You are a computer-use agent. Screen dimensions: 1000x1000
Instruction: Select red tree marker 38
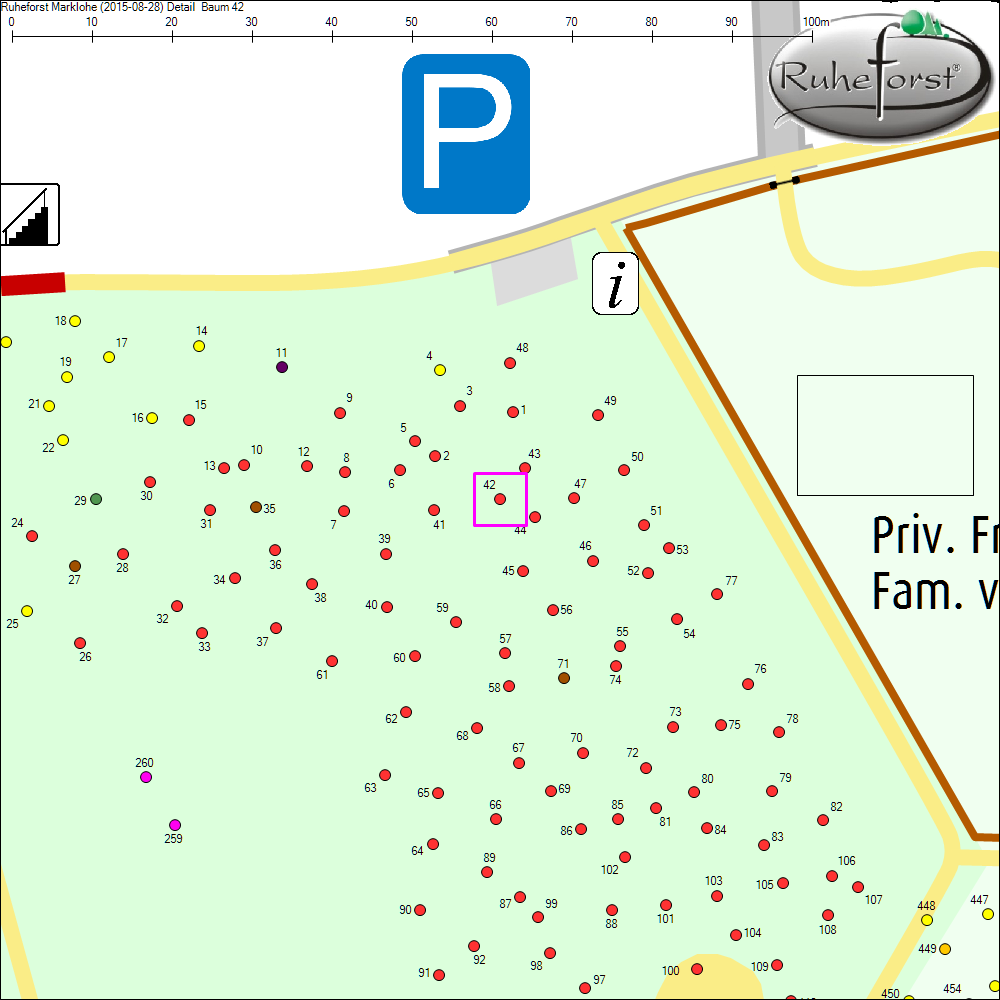pyautogui.click(x=312, y=584)
